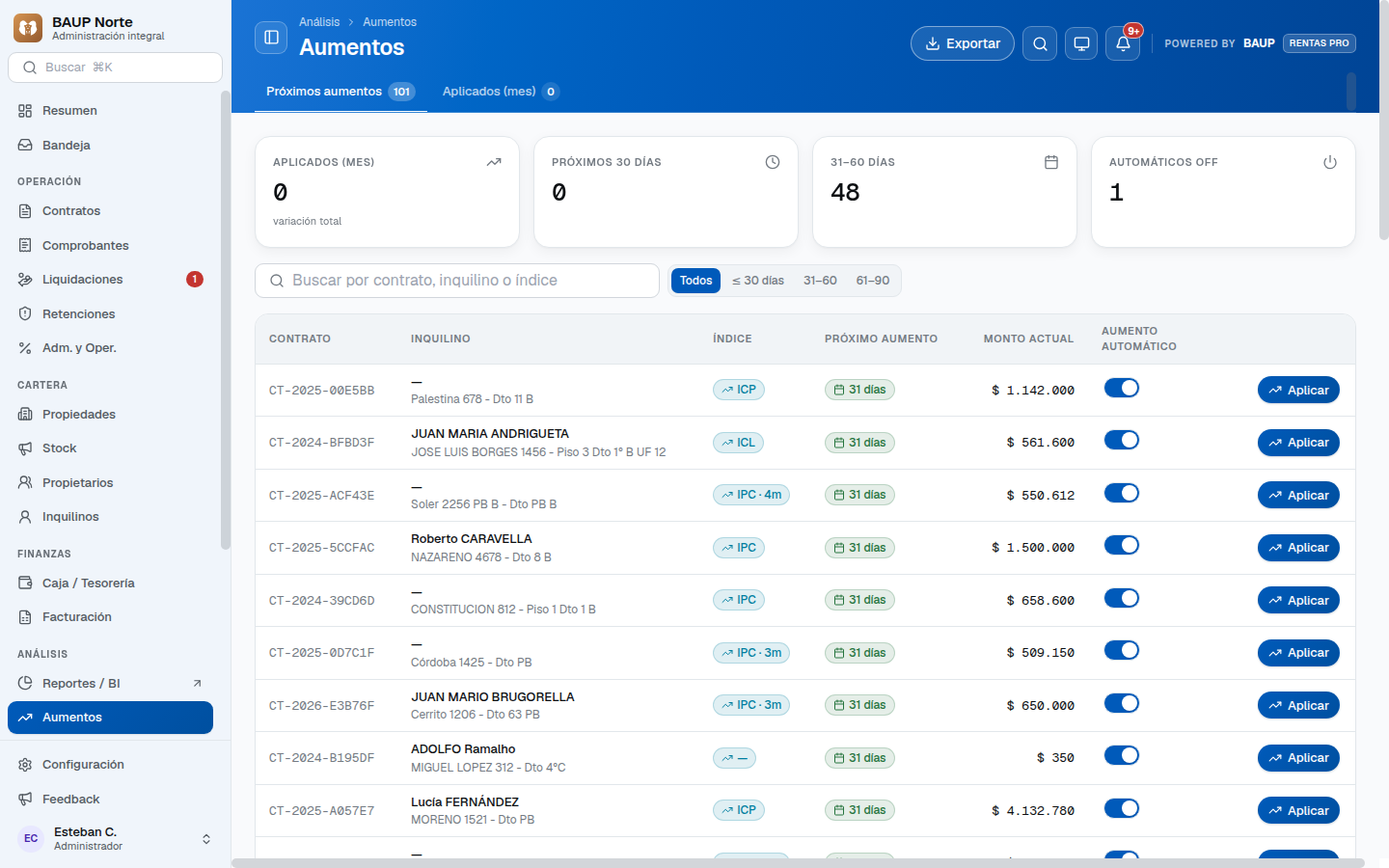
Task: Select the 61–90 filter
Action: (873, 281)
